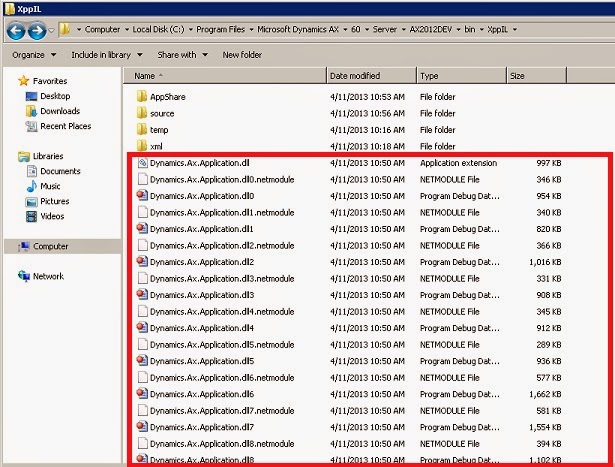
Task: Select the Dynamics.Ax.Application.dll file icon
Action: pos(142,163)
